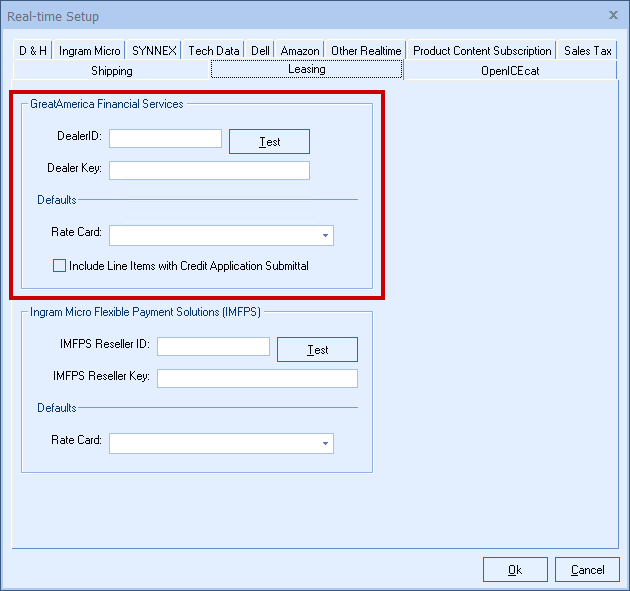
Task: Expand the GreatAmerica Rate Card dropdown
Action: [x=325, y=235]
